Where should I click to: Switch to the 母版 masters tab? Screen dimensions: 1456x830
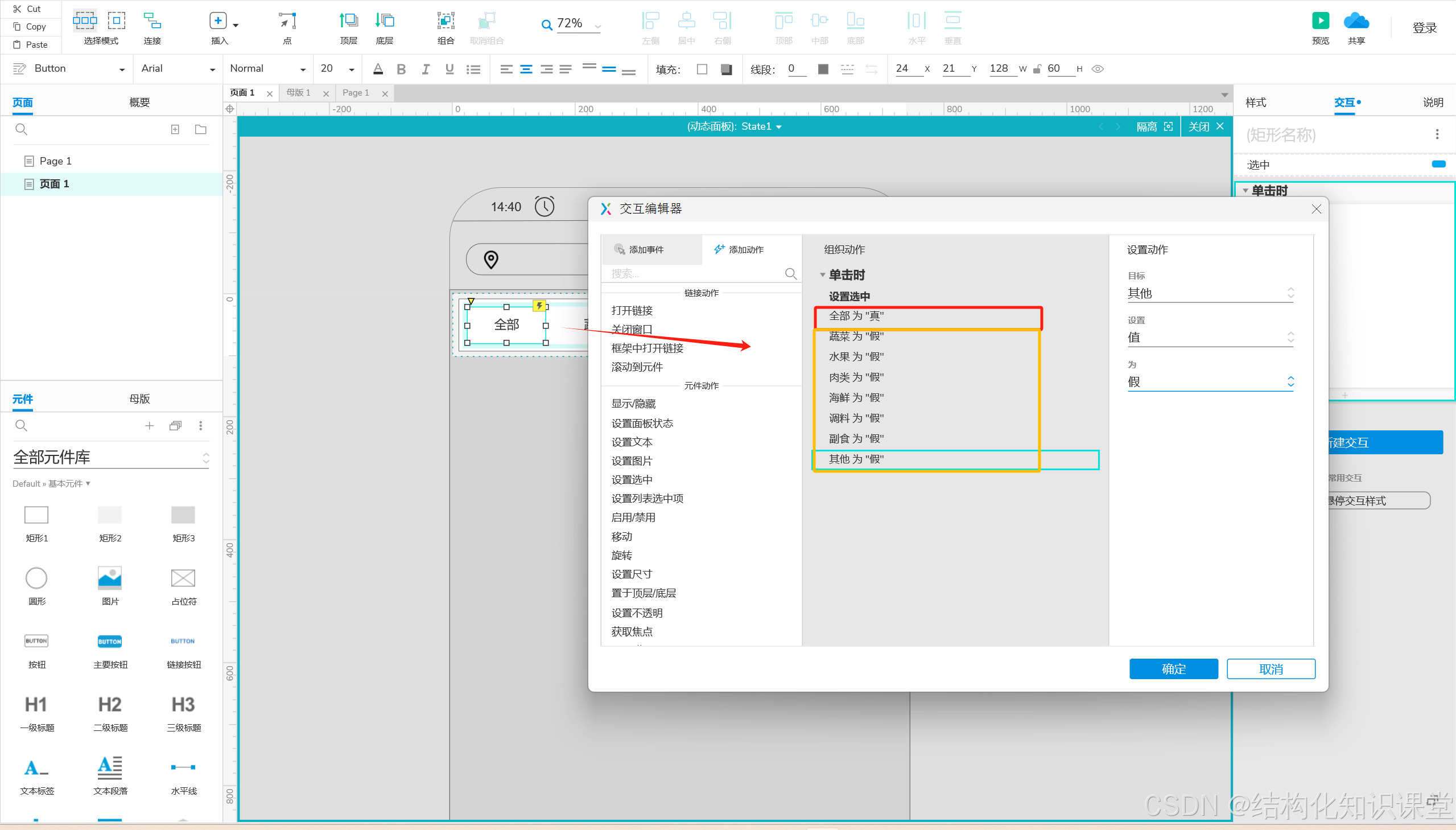139,398
